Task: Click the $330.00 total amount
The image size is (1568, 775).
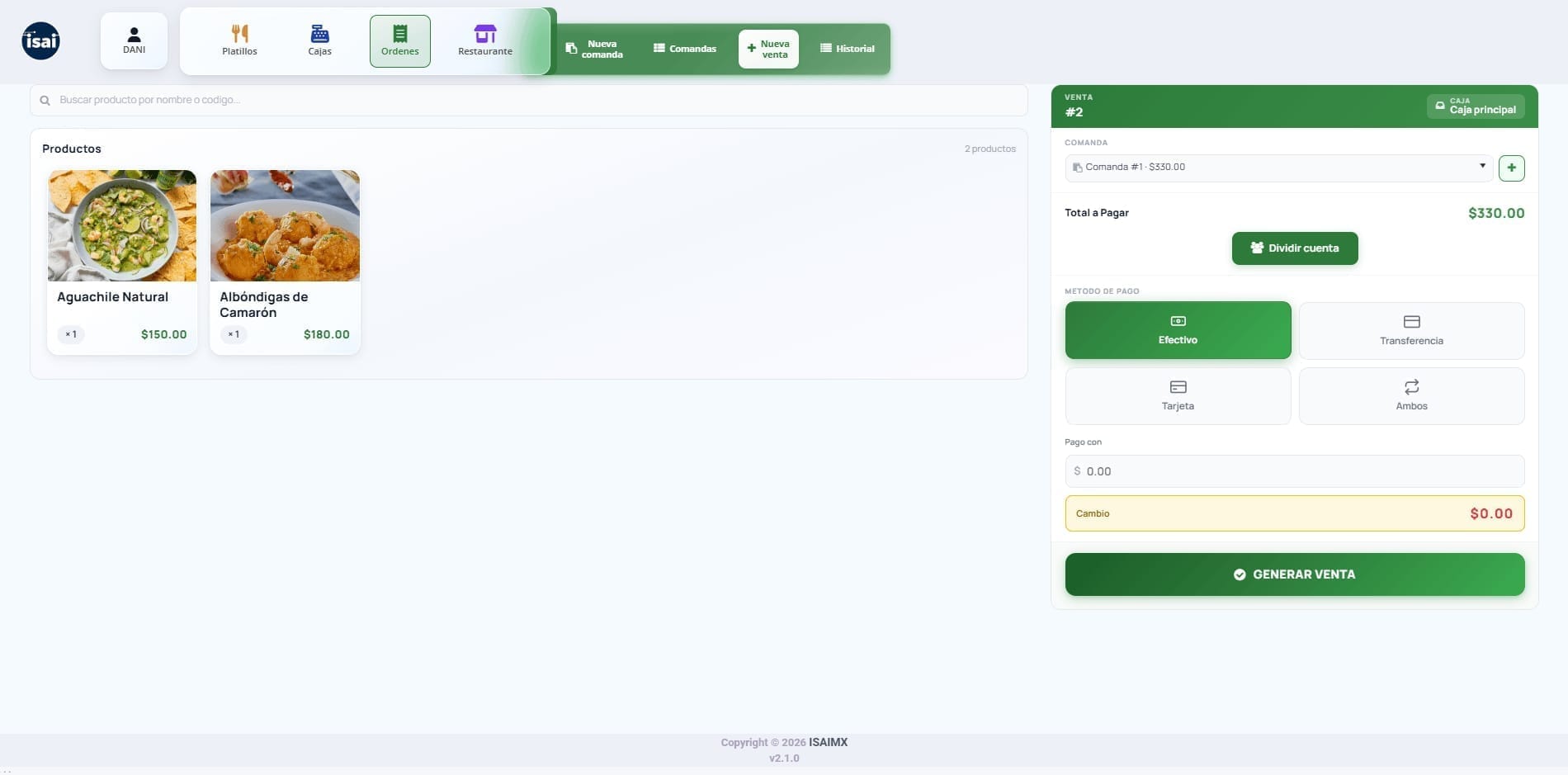Action: coord(1496,213)
